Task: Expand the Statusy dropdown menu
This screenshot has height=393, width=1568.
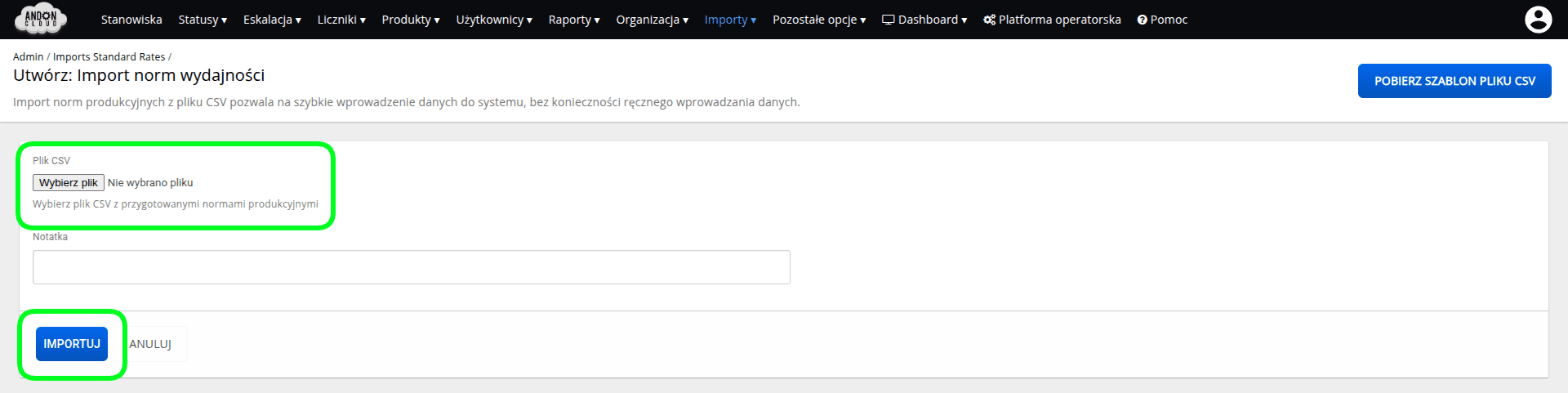Action: 203,20
